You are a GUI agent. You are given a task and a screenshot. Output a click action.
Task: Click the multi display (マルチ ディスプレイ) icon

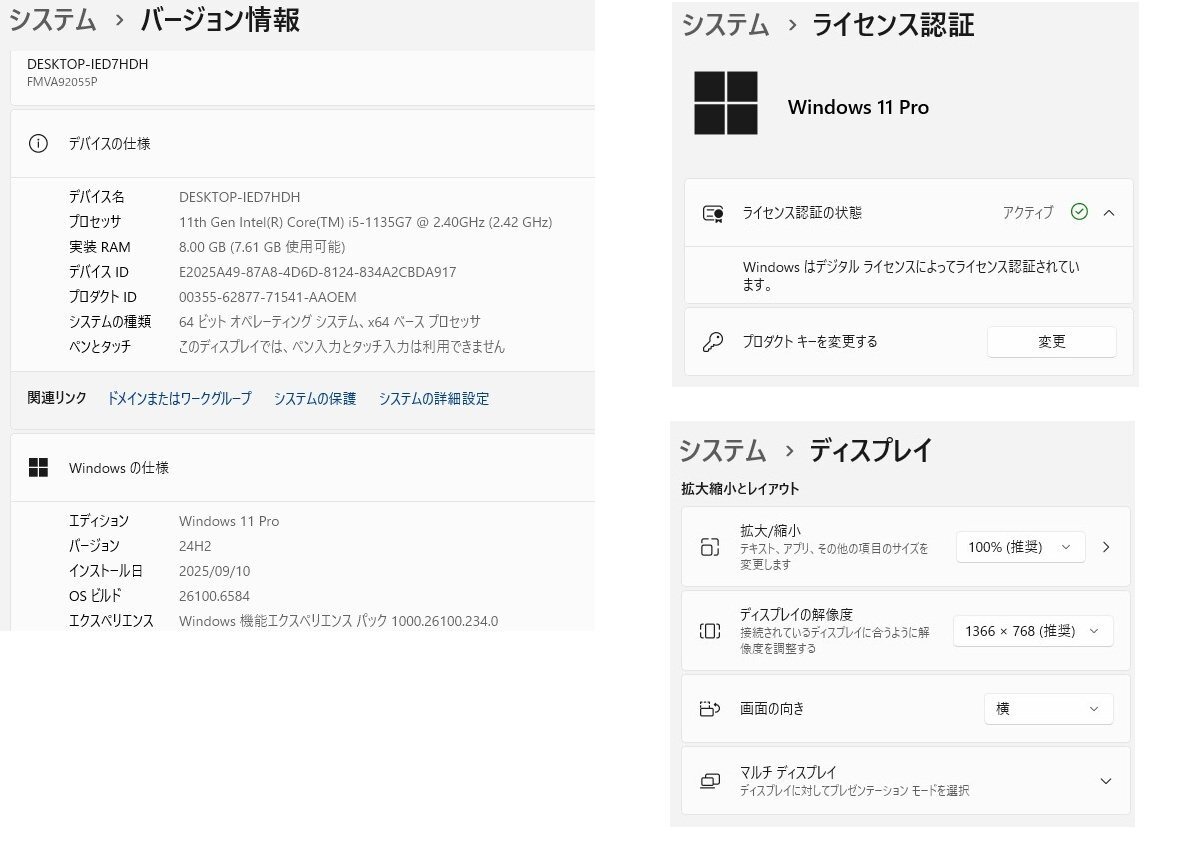tap(709, 781)
